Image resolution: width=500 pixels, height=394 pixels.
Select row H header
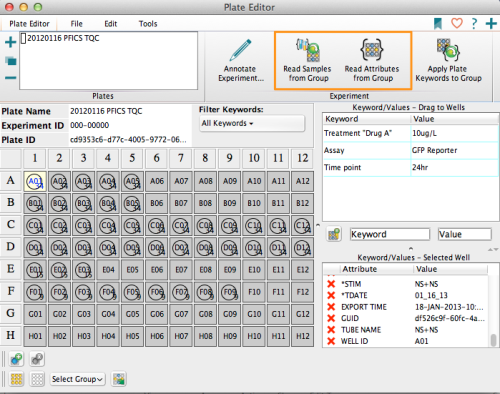(11, 335)
